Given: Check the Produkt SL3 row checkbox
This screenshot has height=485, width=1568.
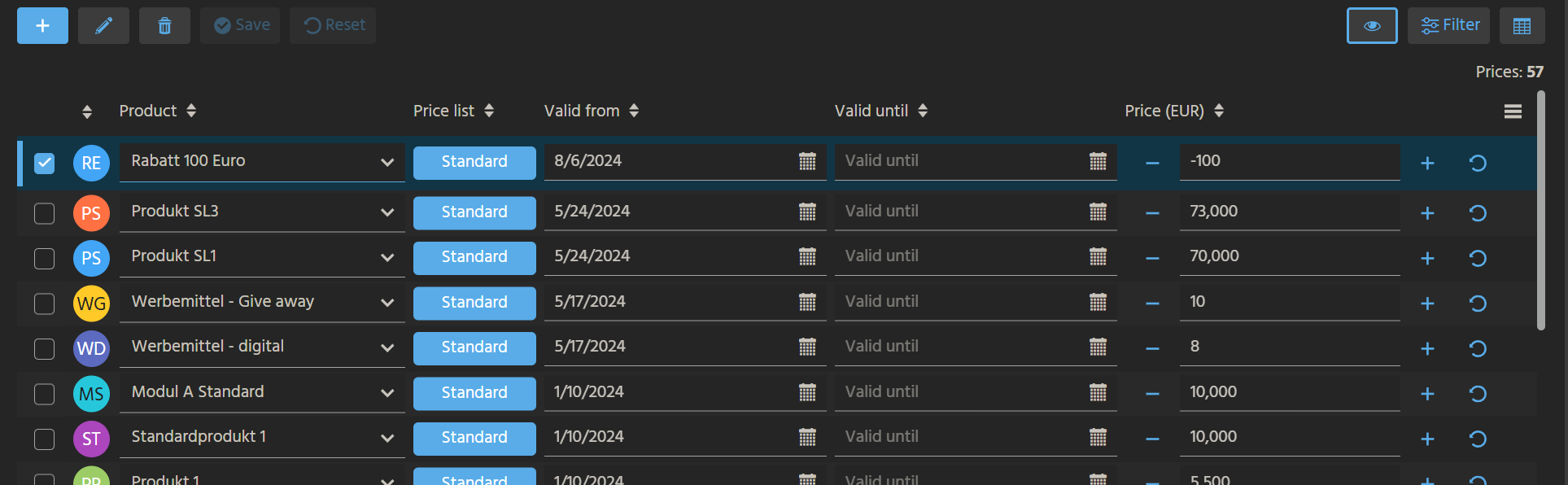Looking at the screenshot, I should click(45, 213).
